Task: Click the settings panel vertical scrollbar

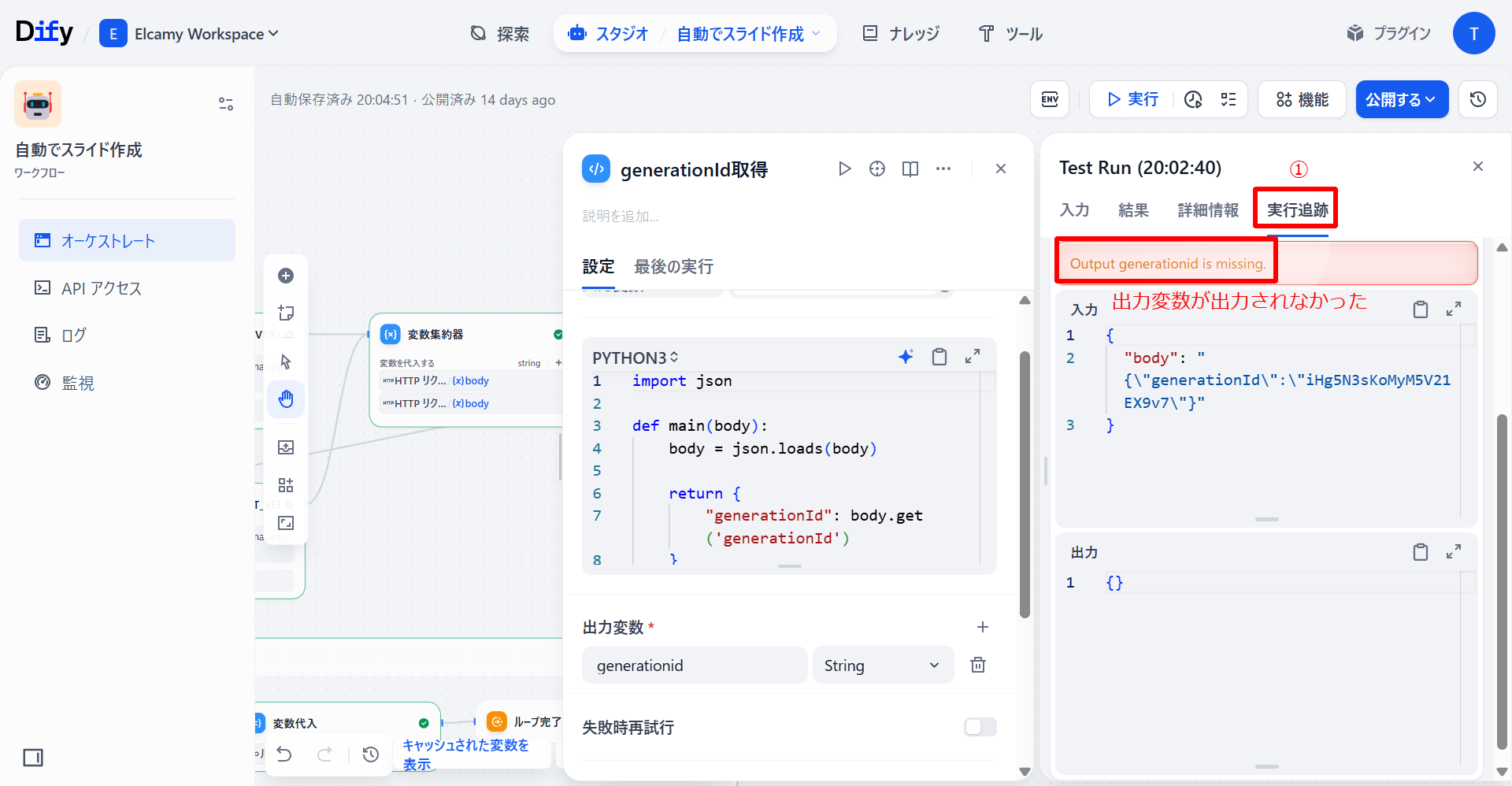Action: (x=1025, y=484)
